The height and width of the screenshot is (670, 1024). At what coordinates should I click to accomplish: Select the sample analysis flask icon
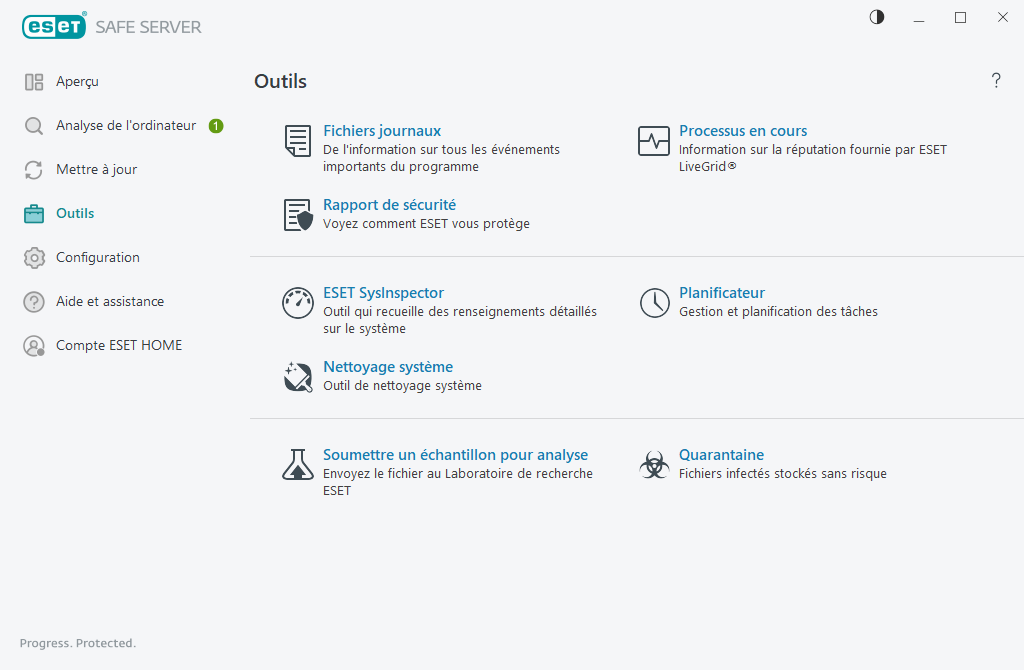pos(297,465)
